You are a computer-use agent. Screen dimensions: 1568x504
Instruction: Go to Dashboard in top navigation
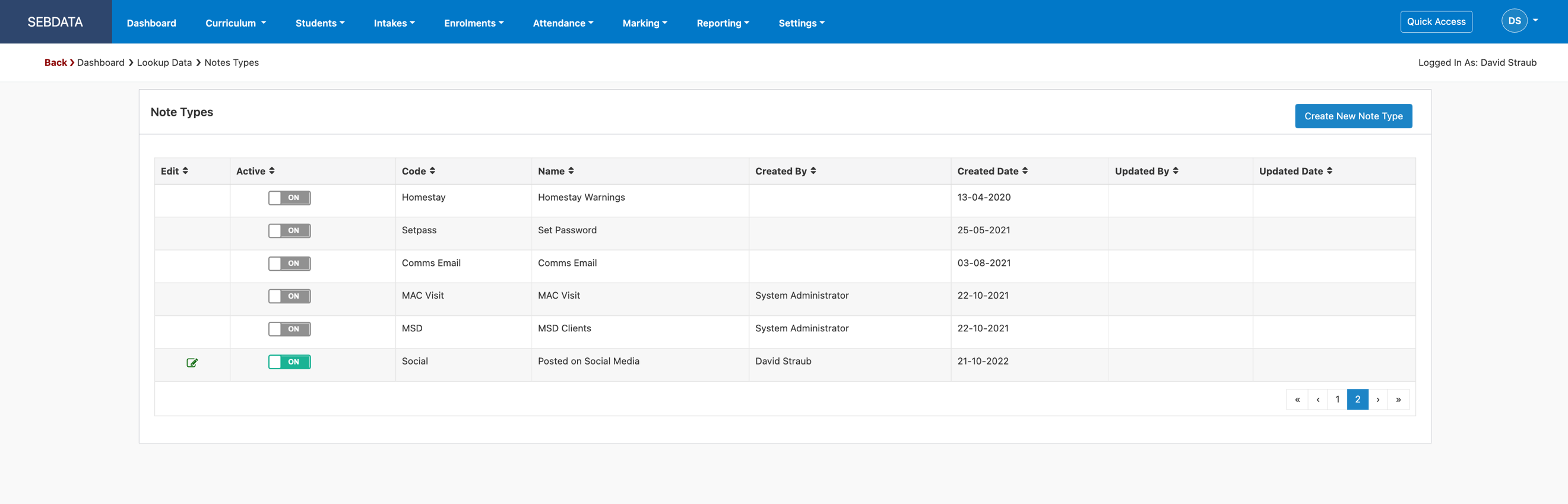point(151,23)
